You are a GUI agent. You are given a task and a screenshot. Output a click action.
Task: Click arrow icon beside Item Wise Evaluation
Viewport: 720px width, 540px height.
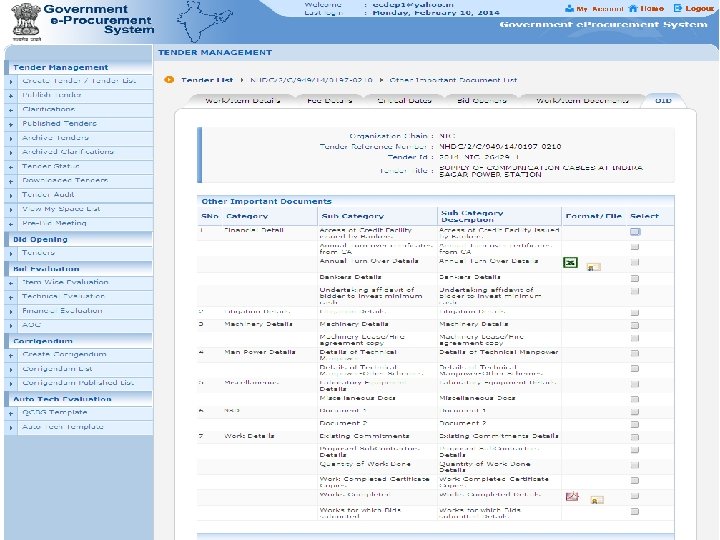11,283
